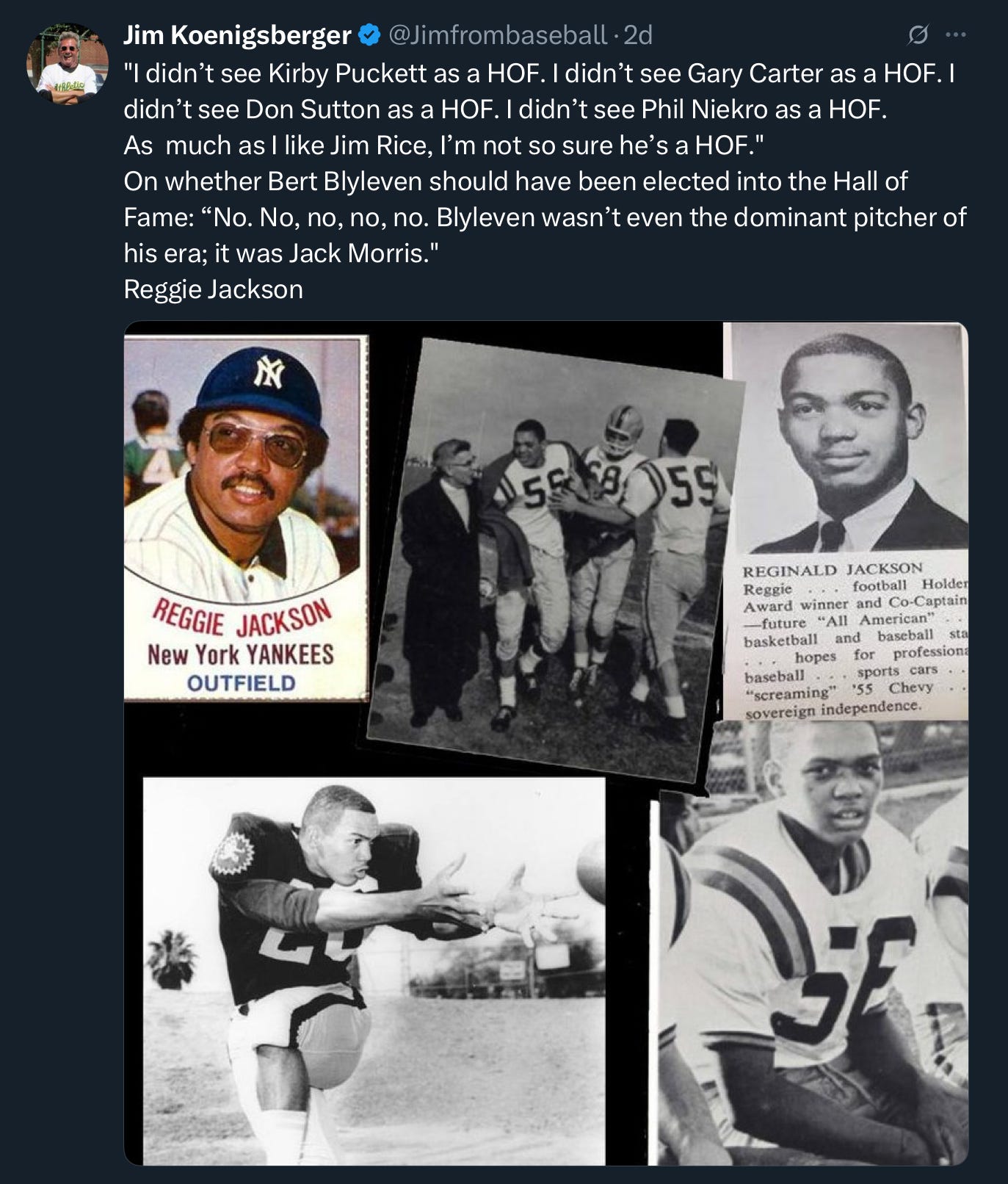Click the tweet text about Bert Blyleven
Viewport: 1008px width, 1184px height.
(545, 217)
